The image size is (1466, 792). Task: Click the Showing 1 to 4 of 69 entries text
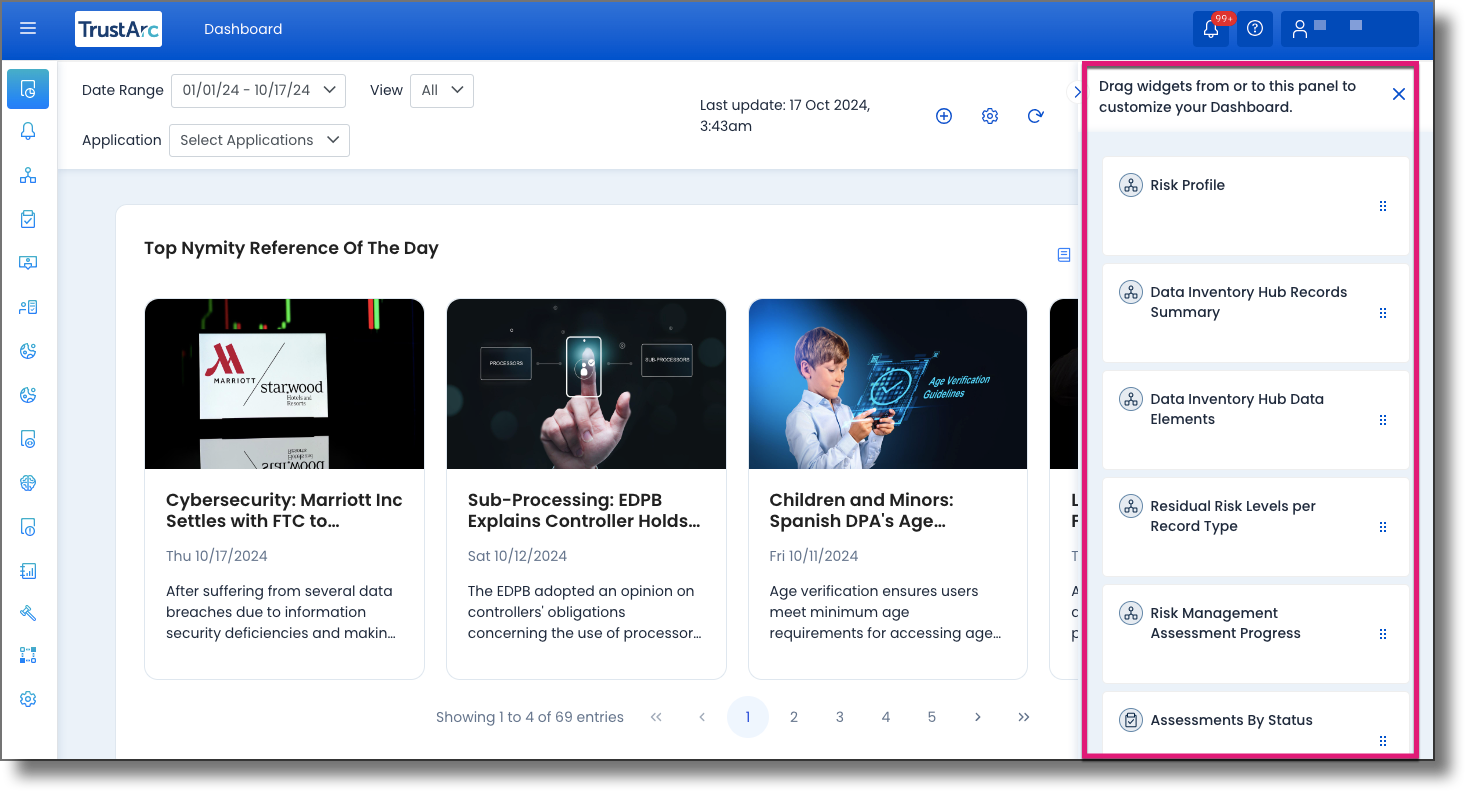tap(530, 717)
